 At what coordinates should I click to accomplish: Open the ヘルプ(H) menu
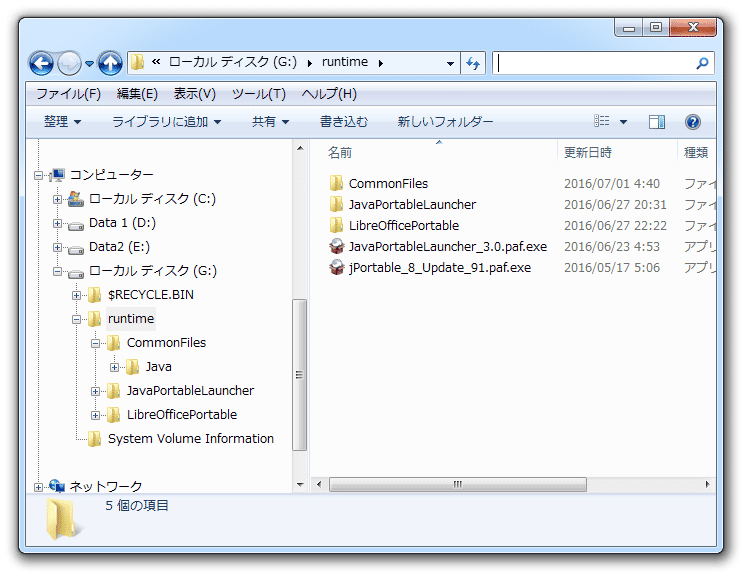tap(329, 94)
